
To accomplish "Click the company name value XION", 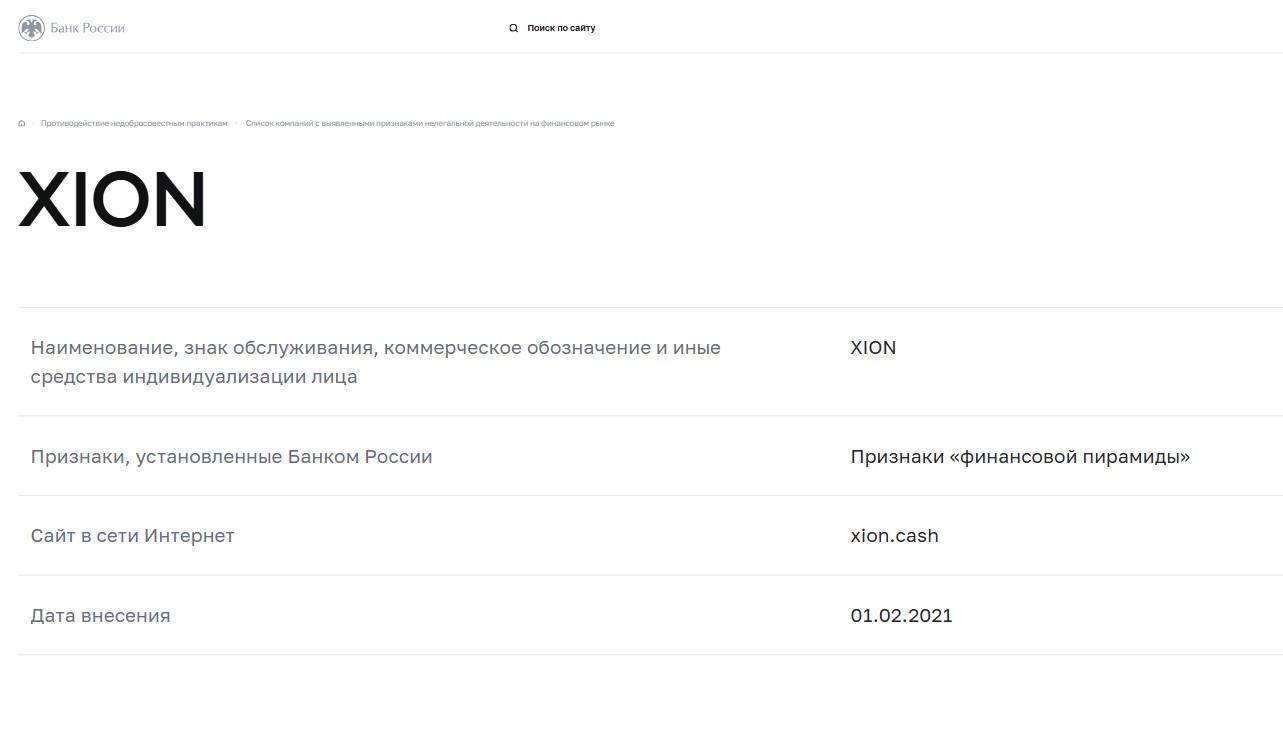I will [872, 348].
